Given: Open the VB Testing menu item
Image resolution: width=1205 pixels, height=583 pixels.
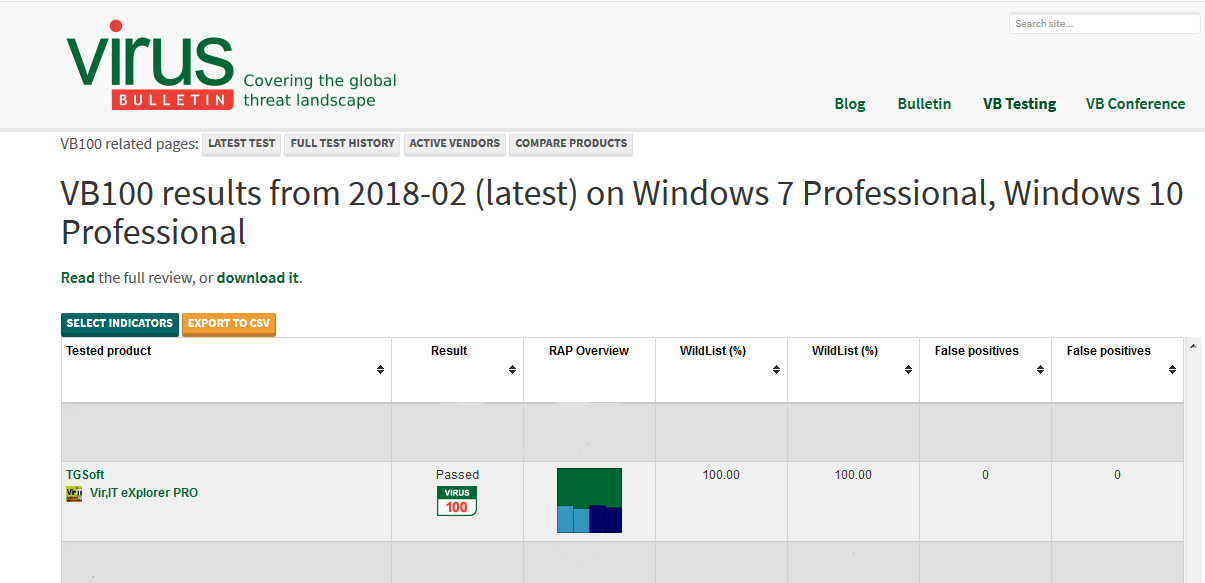Looking at the screenshot, I should pyautogui.click(x=1019, y=104).
